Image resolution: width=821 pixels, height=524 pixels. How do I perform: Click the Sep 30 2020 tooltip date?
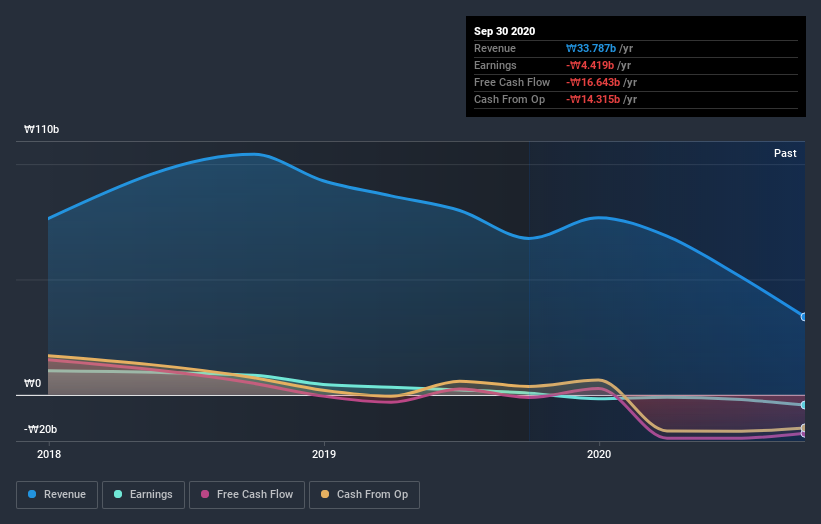tap(504, 31)
